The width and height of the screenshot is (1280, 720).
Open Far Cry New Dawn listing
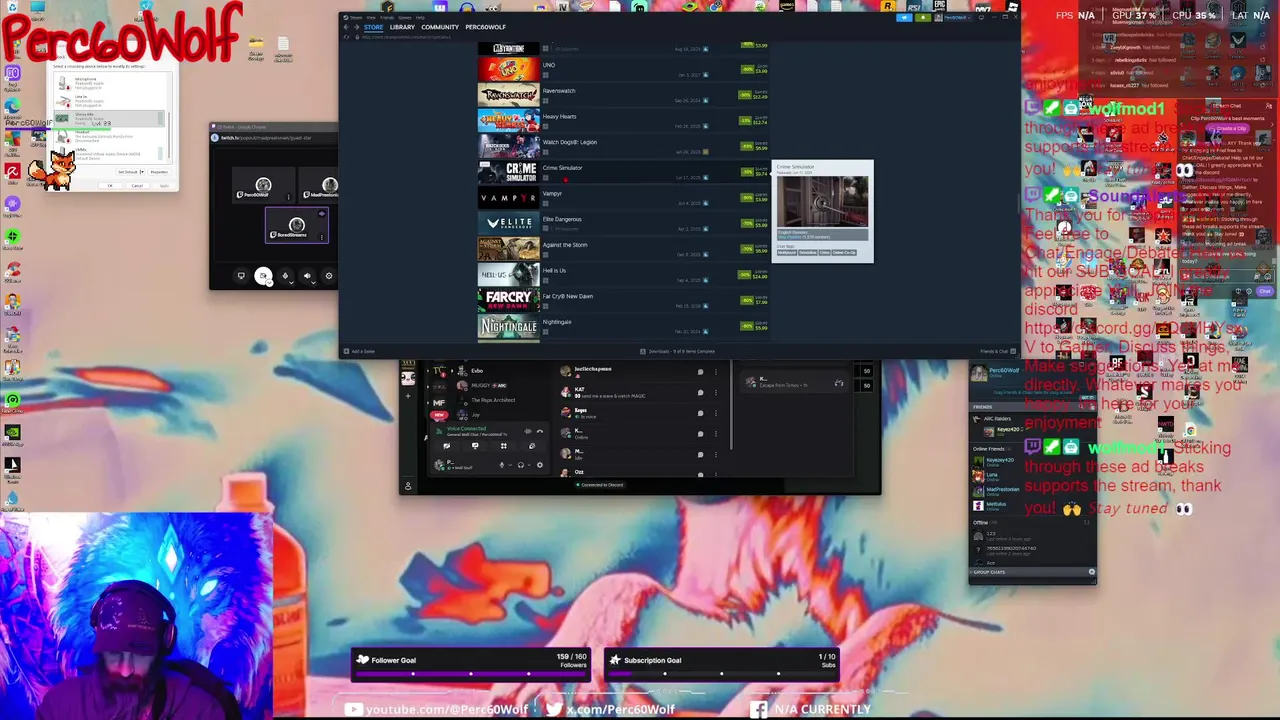[x=623, y=300]
